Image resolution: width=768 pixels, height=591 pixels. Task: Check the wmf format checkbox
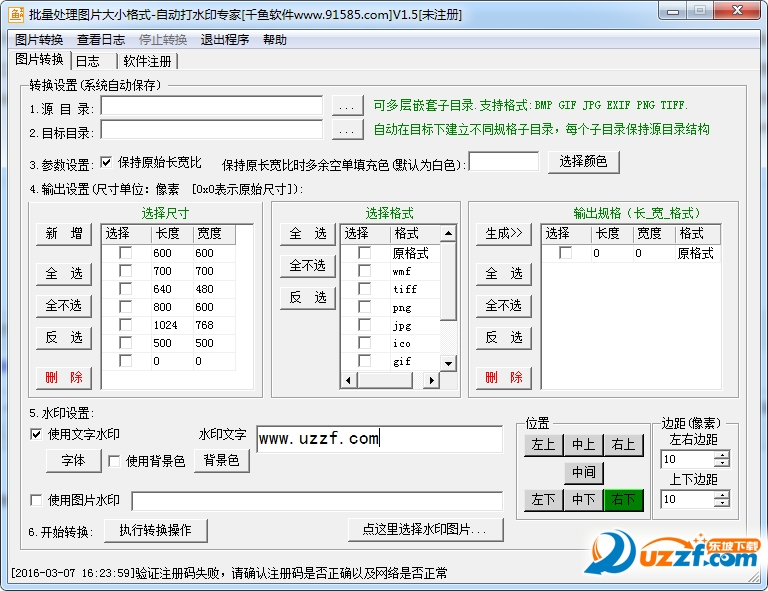(x=364, y=271)
